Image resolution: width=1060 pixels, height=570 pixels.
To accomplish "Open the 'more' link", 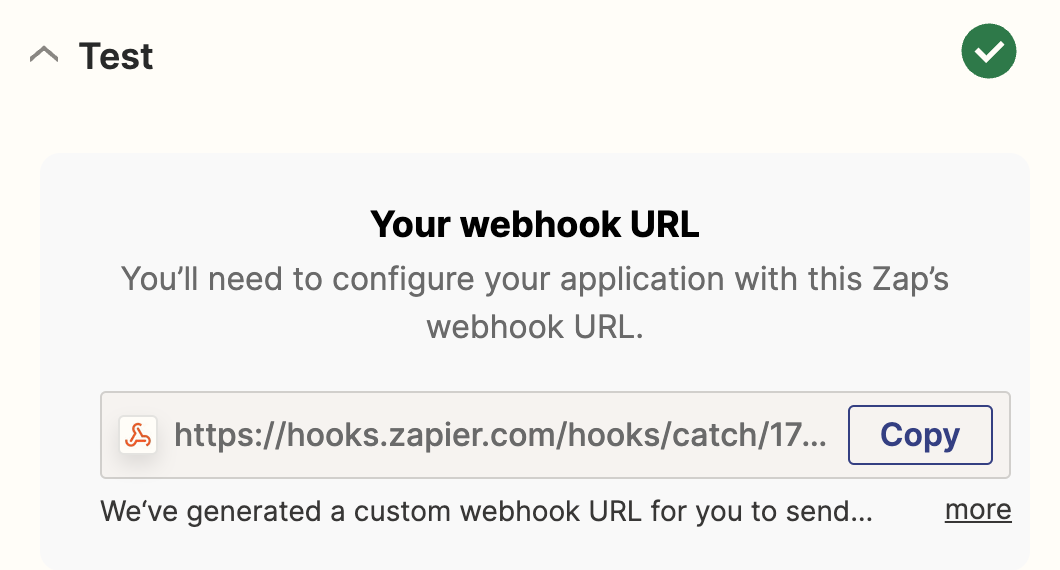I will coord(978,509).
